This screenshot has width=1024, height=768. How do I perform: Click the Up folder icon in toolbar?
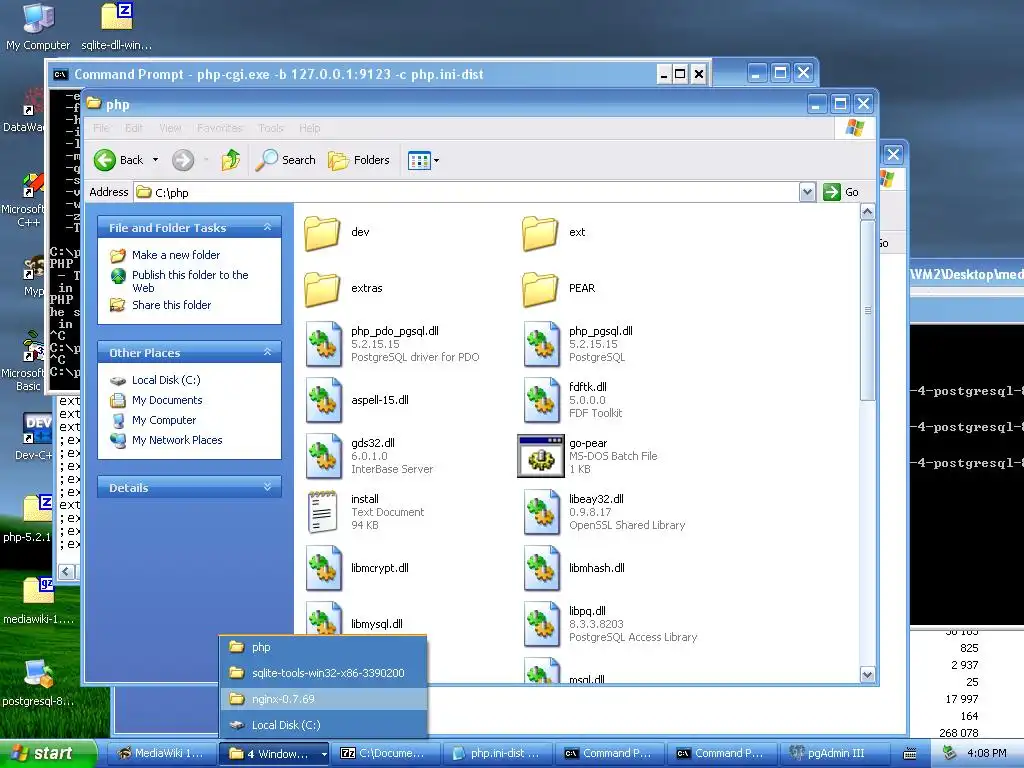point(231,160)
